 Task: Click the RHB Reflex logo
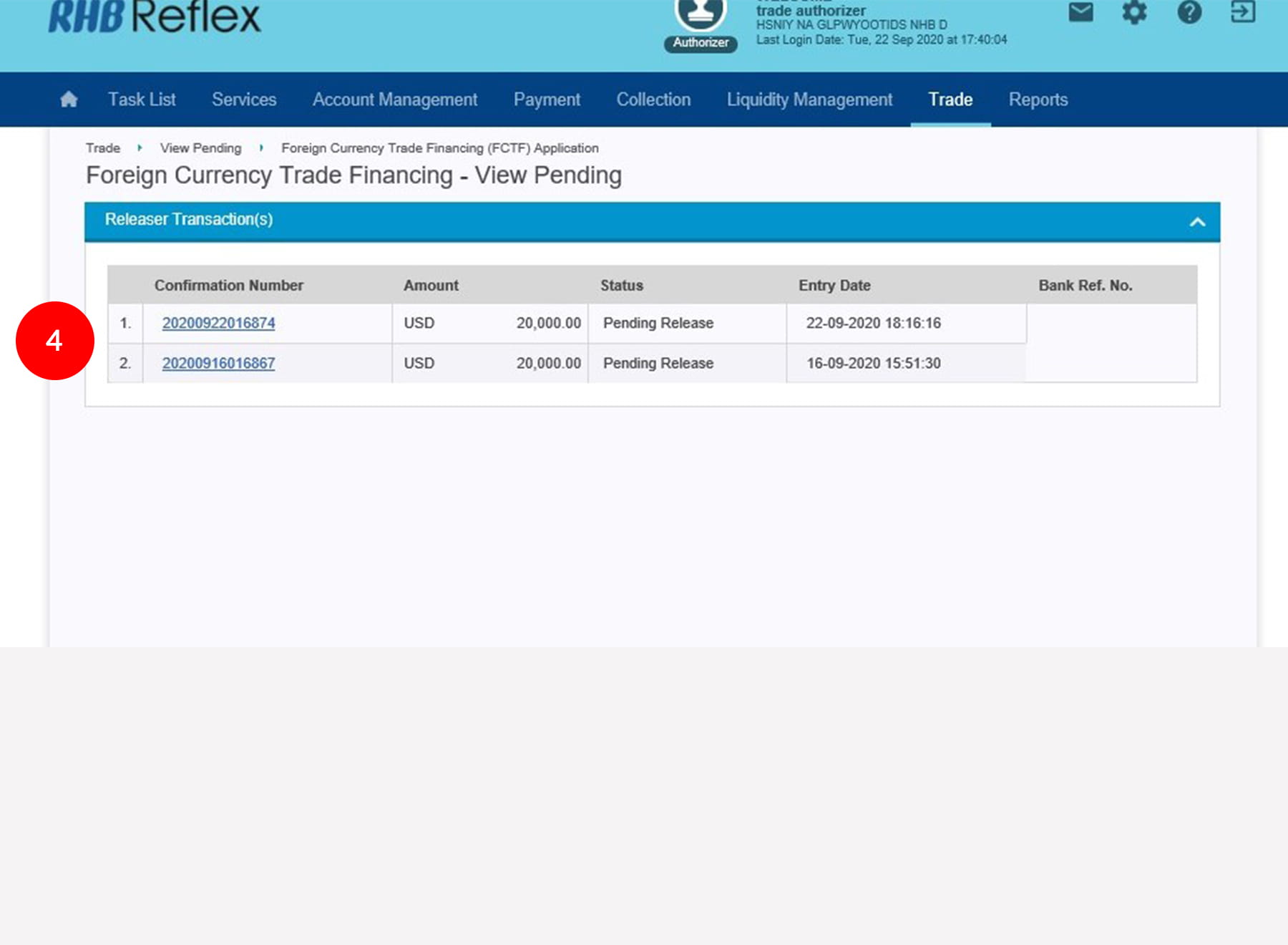tap(155, 17)
